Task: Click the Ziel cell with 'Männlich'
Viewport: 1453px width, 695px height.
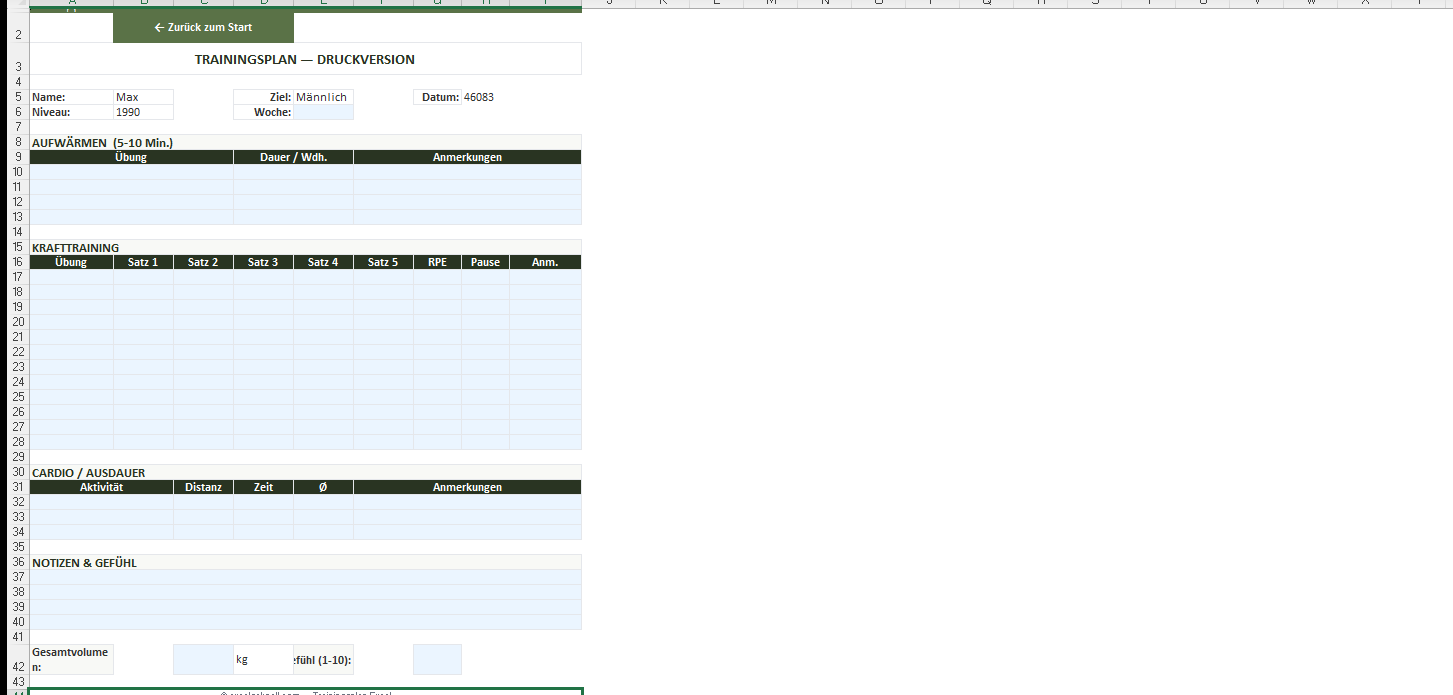Action: pos(323,97)
